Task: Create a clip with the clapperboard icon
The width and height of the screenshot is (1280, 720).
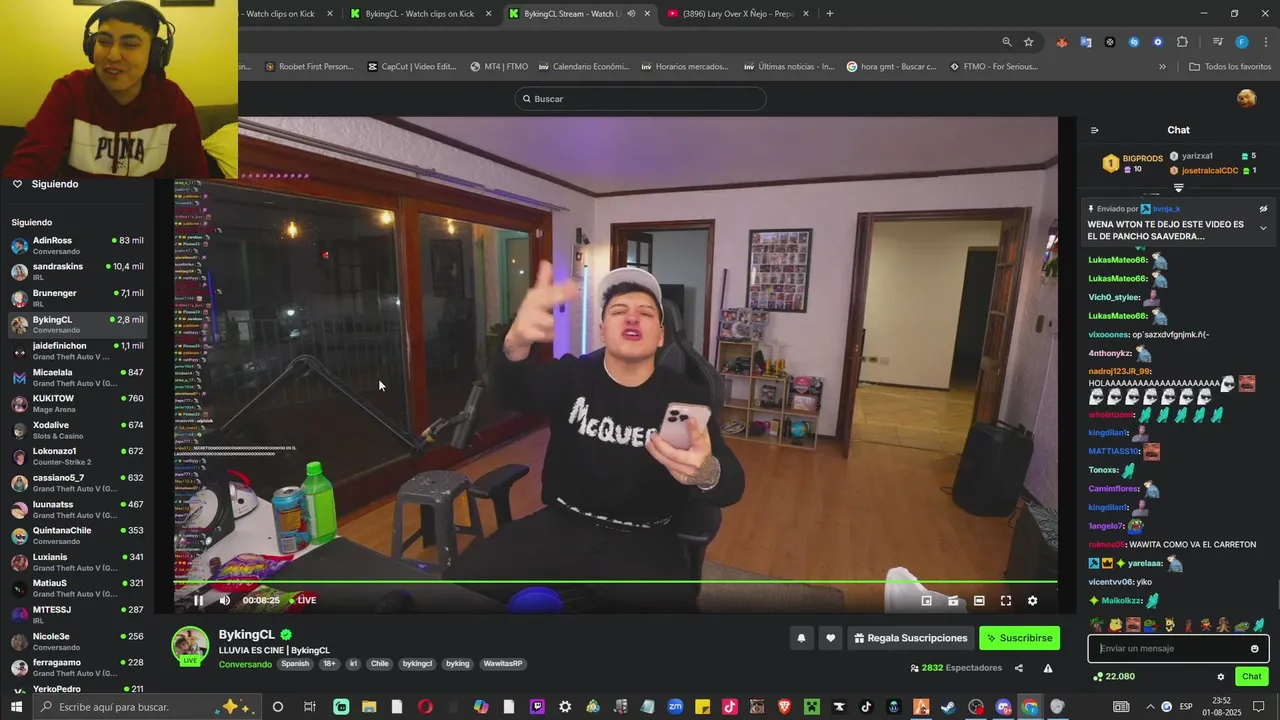Action: (953, 601)
